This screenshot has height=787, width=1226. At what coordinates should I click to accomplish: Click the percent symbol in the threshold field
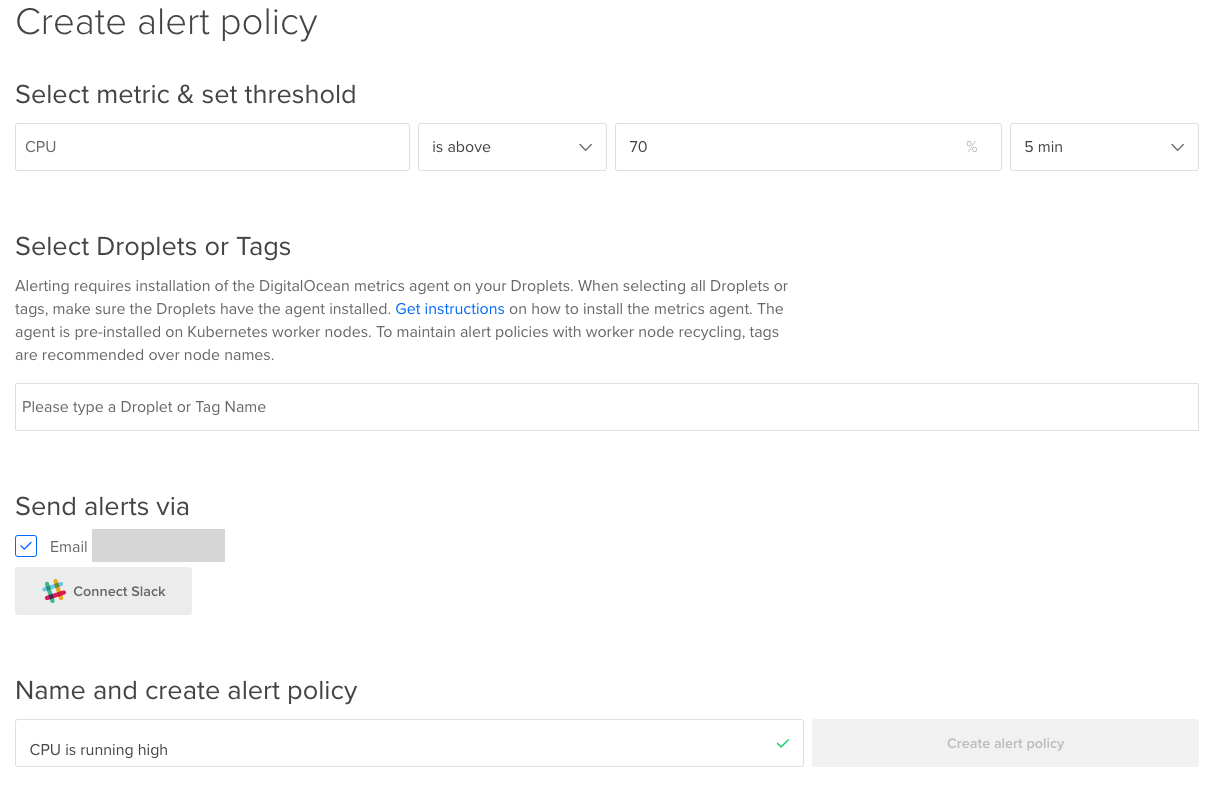point(971,147)
